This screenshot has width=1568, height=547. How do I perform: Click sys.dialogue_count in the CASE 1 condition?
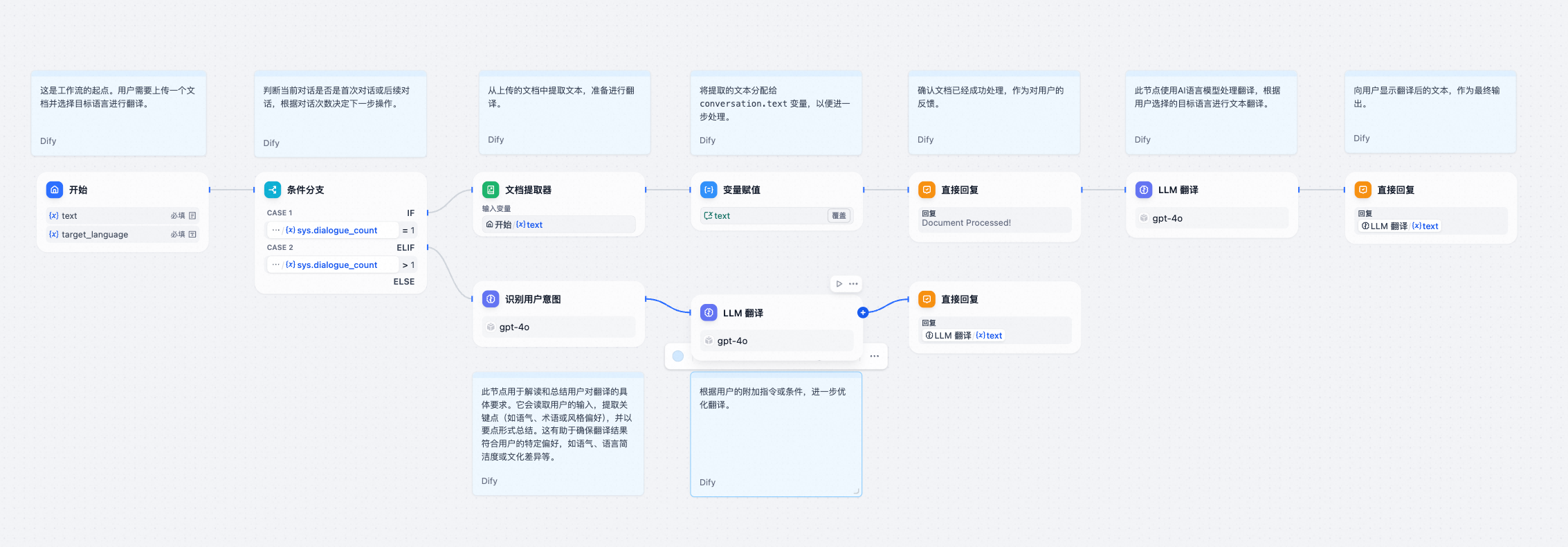pos(337,231)
